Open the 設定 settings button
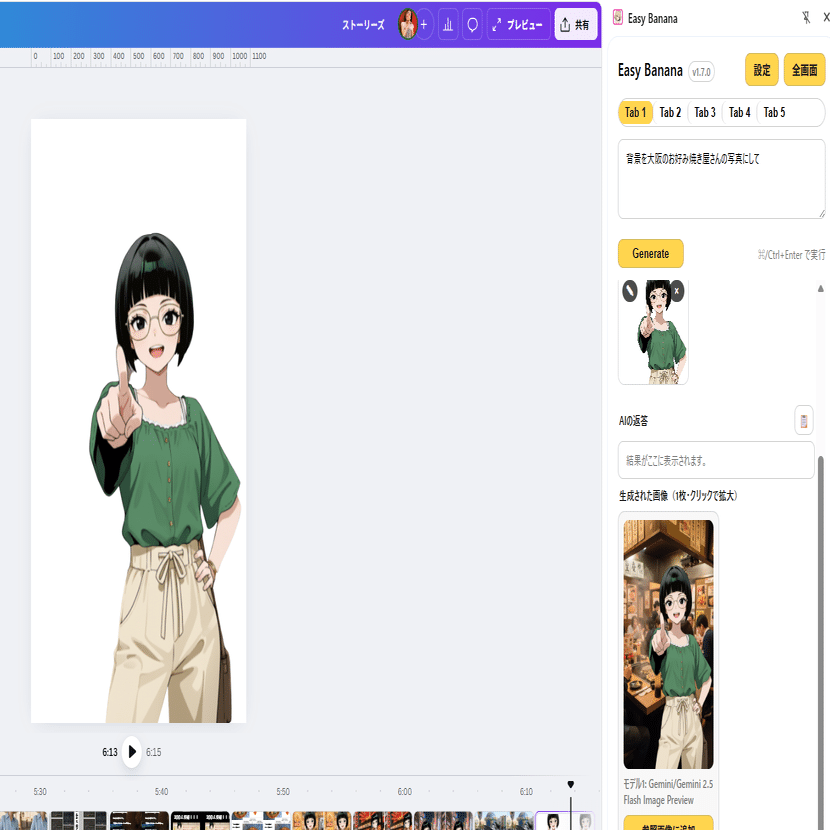 click(761, 70)
